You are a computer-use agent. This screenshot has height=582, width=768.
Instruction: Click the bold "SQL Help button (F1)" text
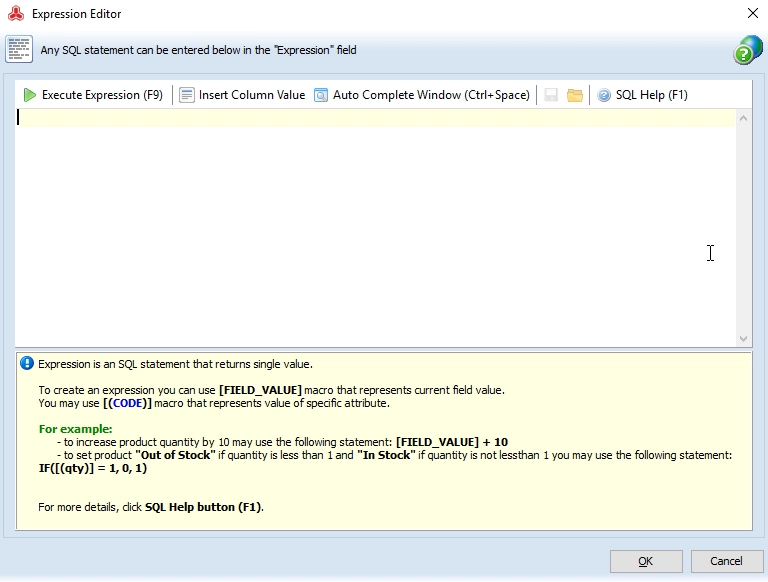203,507
